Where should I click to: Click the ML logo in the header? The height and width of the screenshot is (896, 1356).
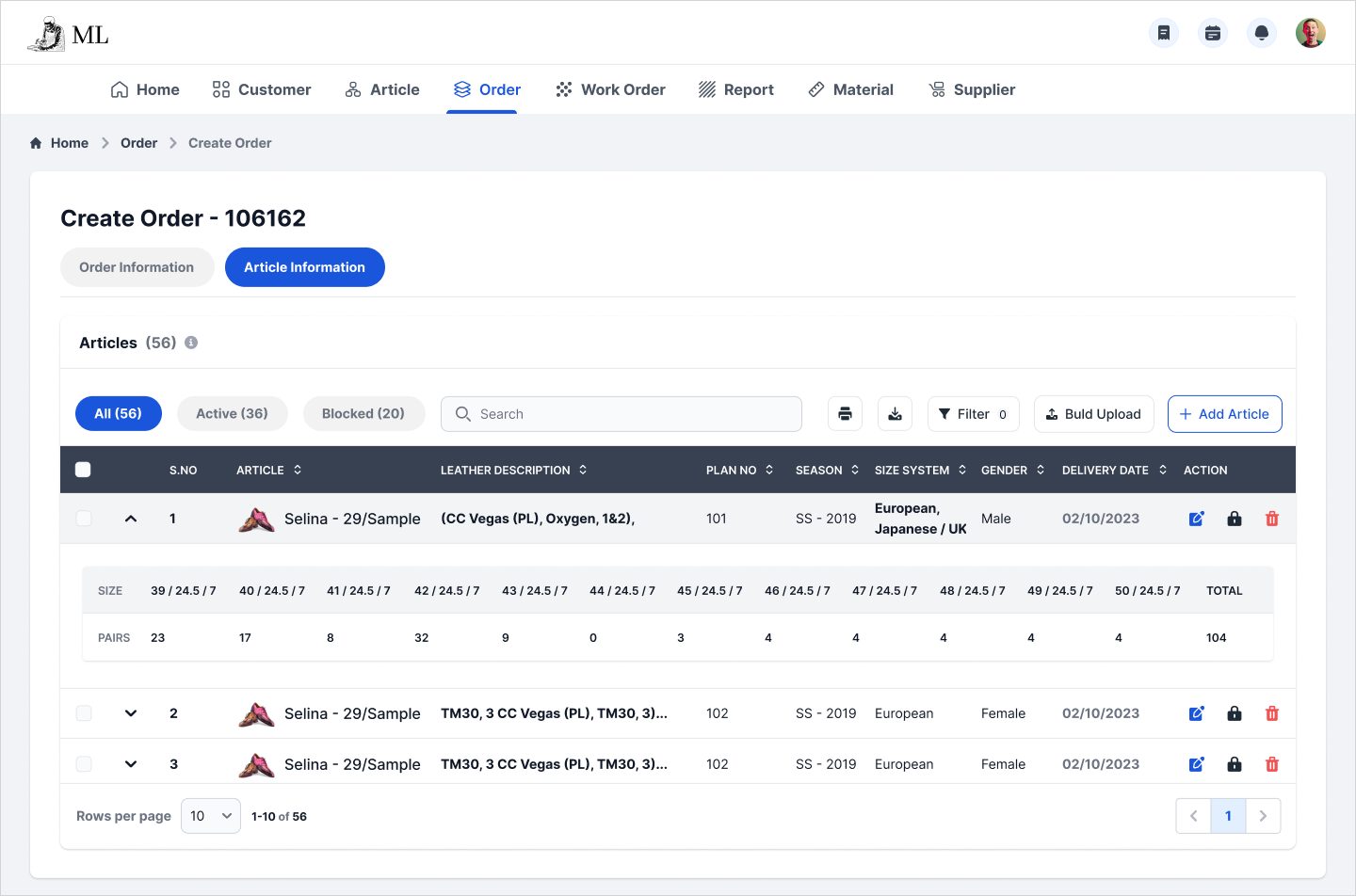(68, 34)
